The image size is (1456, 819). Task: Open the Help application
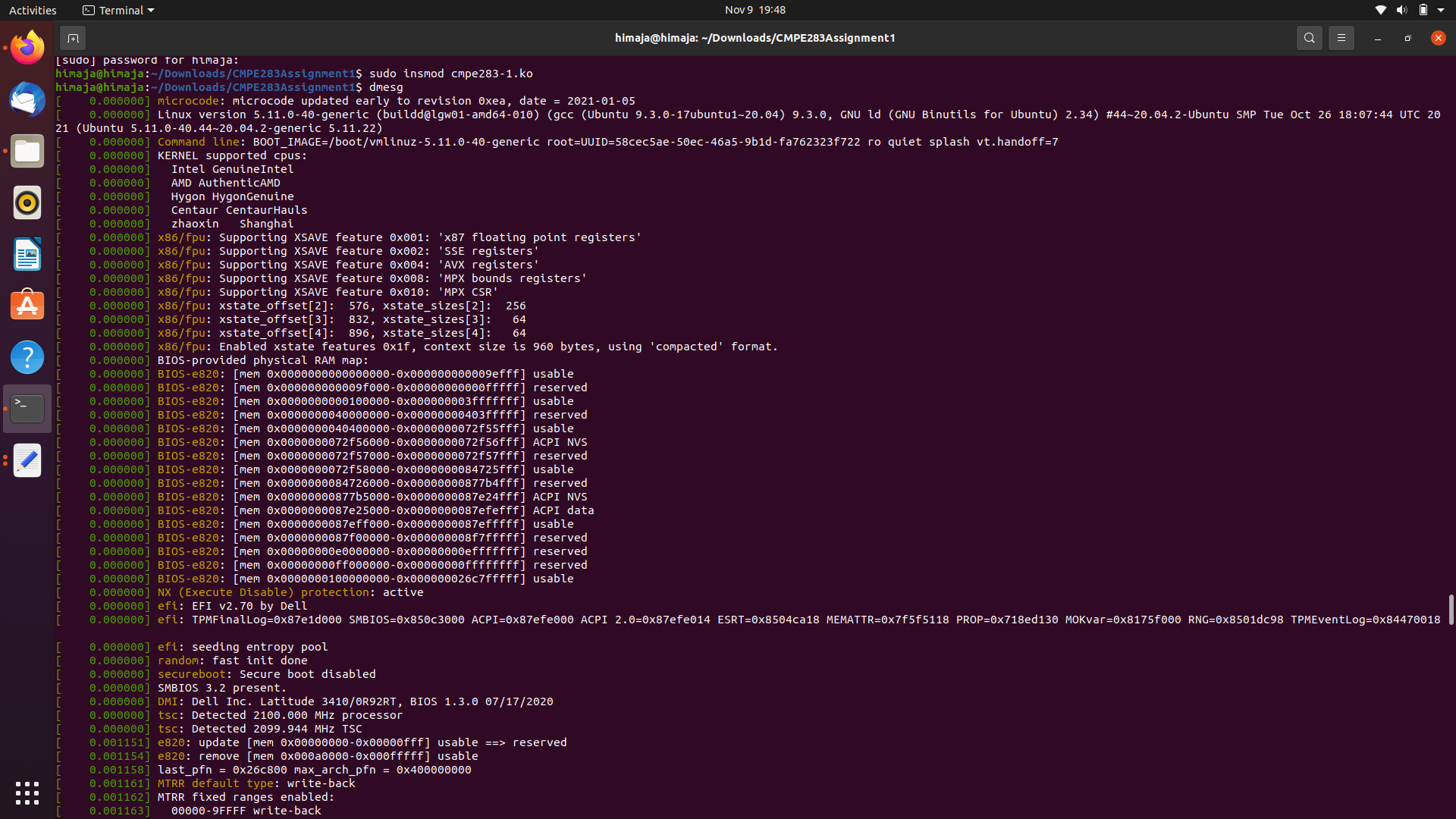tap(27, 357)
